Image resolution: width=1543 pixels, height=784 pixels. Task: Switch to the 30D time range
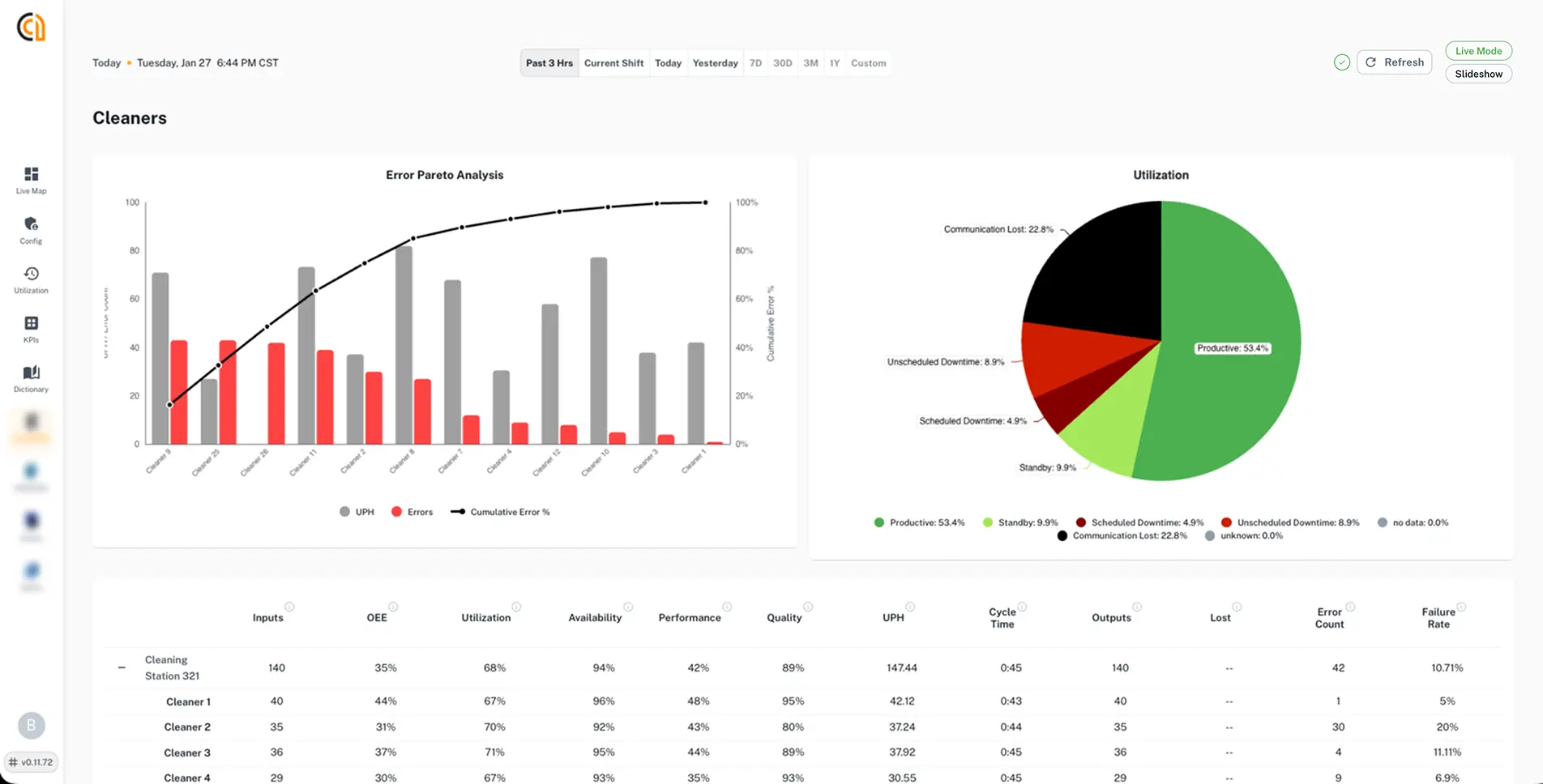[x=782, y=63]
